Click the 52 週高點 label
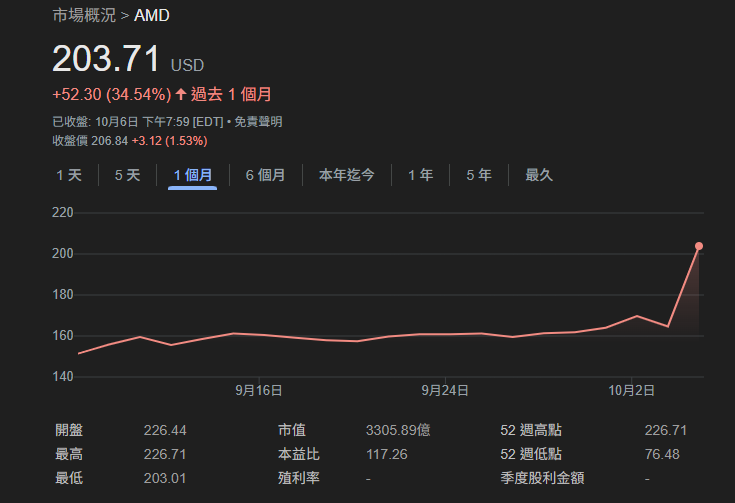 coord(530,431)
